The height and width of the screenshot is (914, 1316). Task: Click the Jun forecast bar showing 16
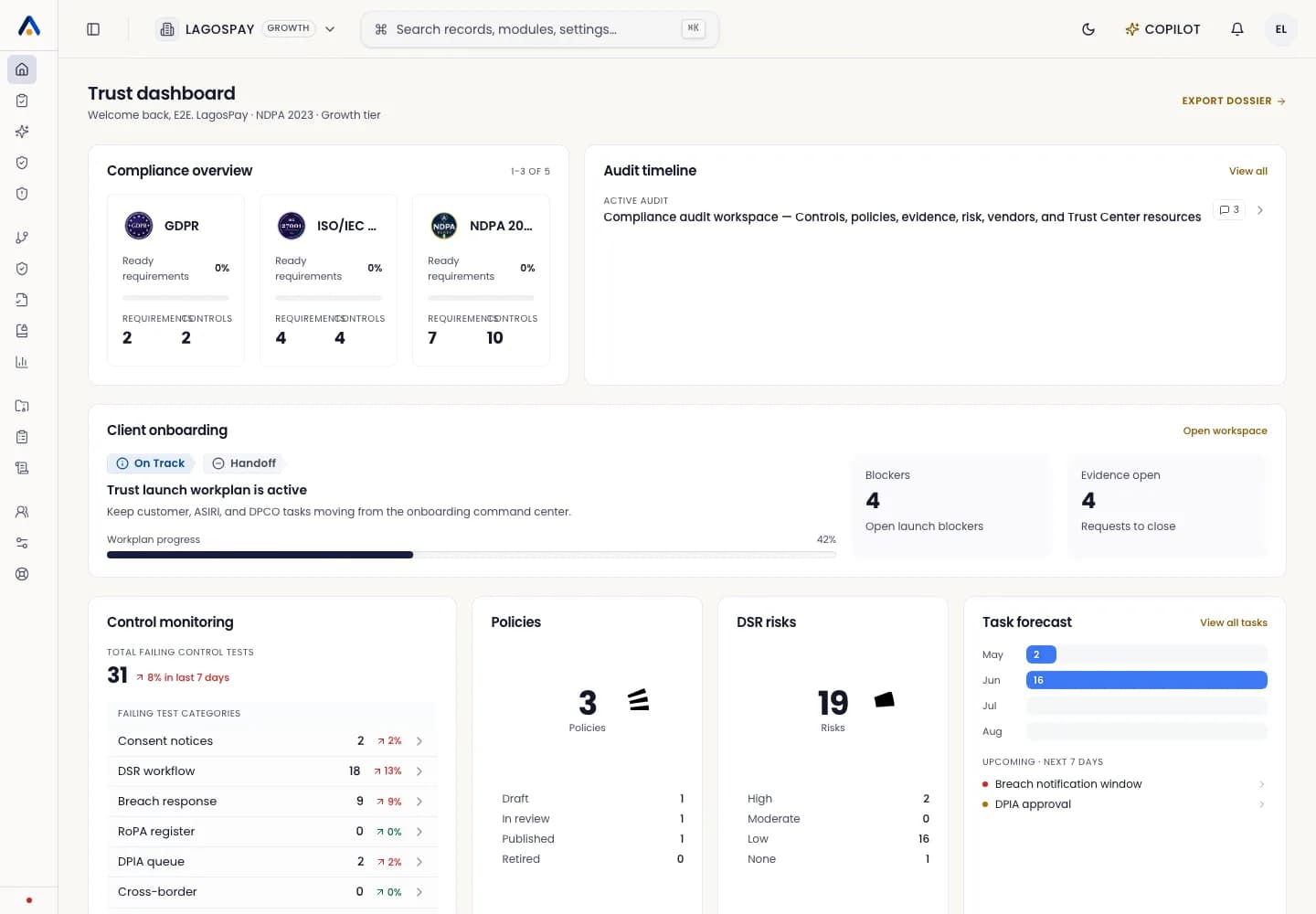pyautogui.click(x=1147, y=680)
